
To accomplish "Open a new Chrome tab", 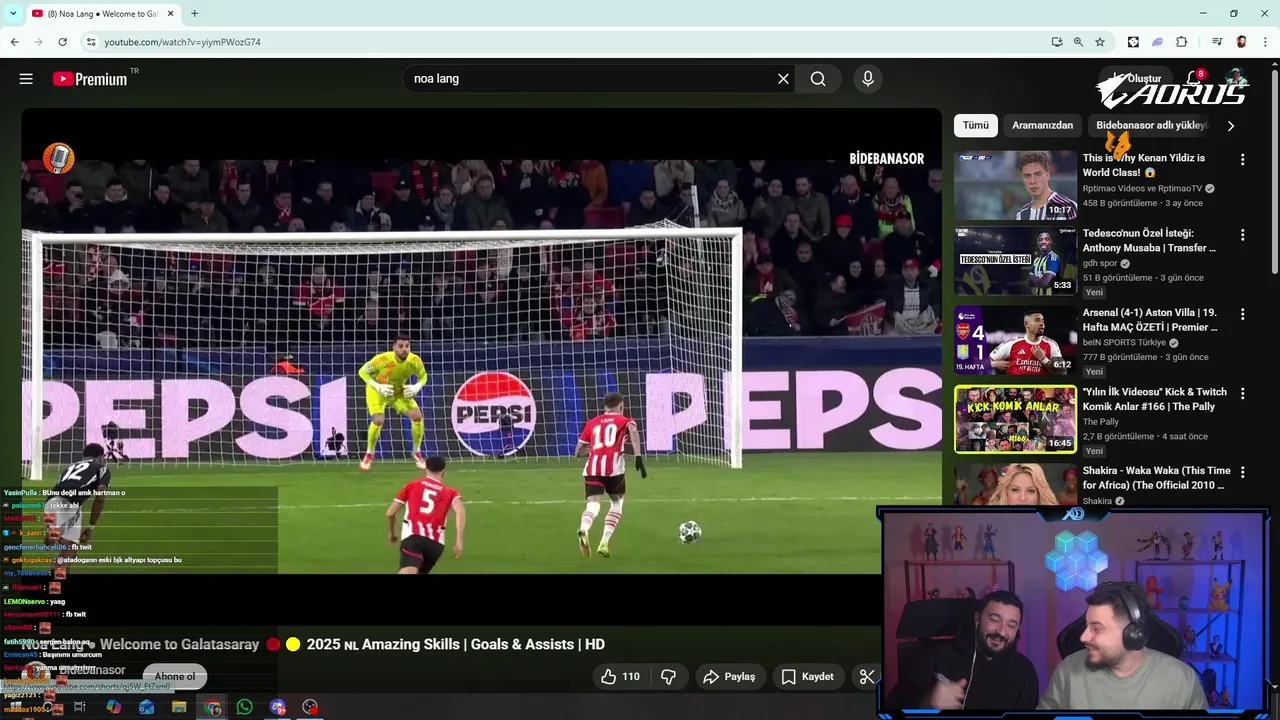I will [194, 14].
